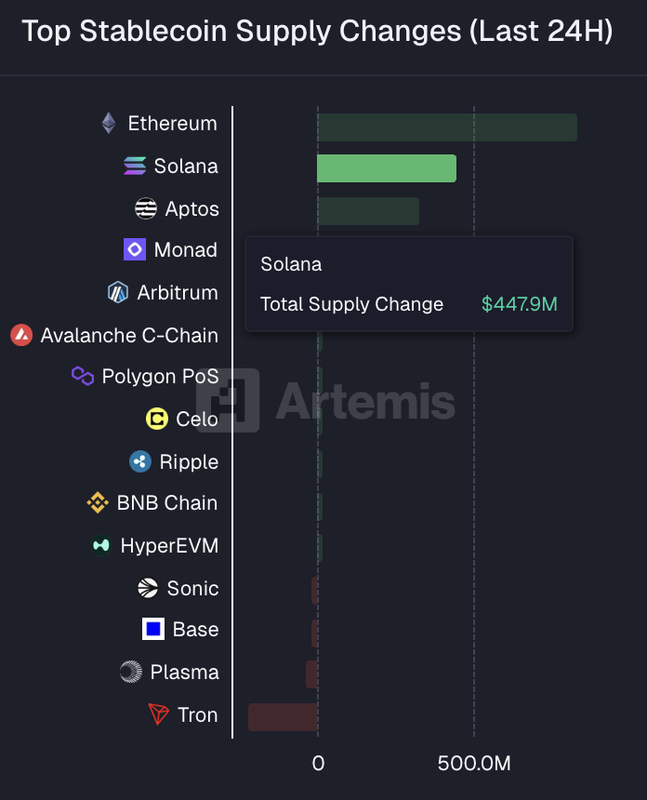This screenshot has height=800, width=647.
Task: Select the Aptos supply change bar
Action: point(368,211)
